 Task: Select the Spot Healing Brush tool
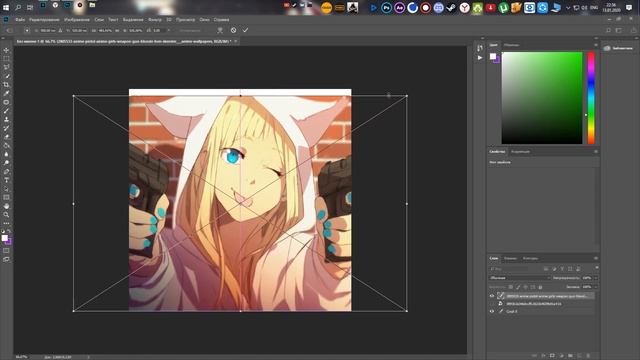click(x=6, y=102)
